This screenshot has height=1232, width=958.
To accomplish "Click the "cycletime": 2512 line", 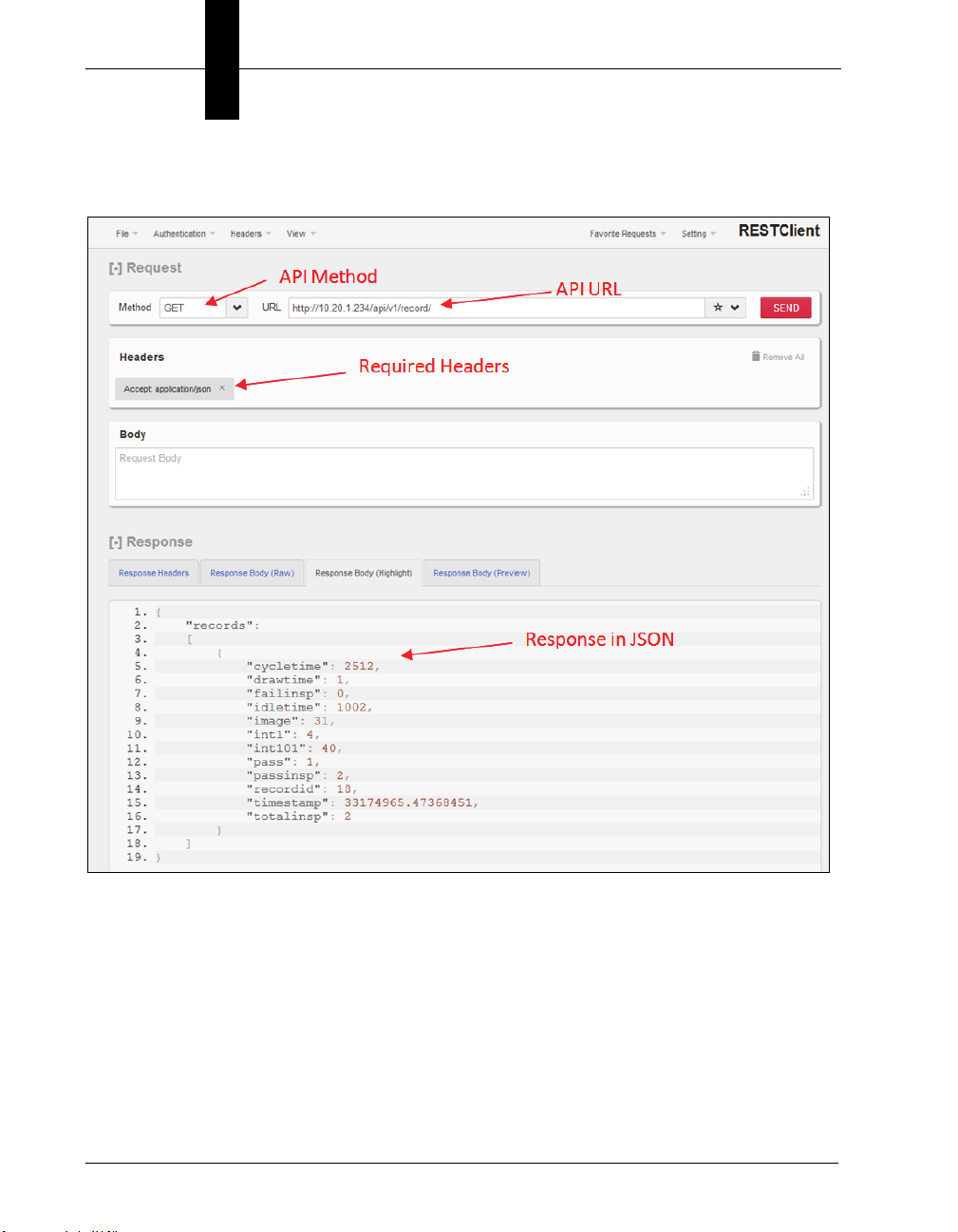I will [312, 667].
